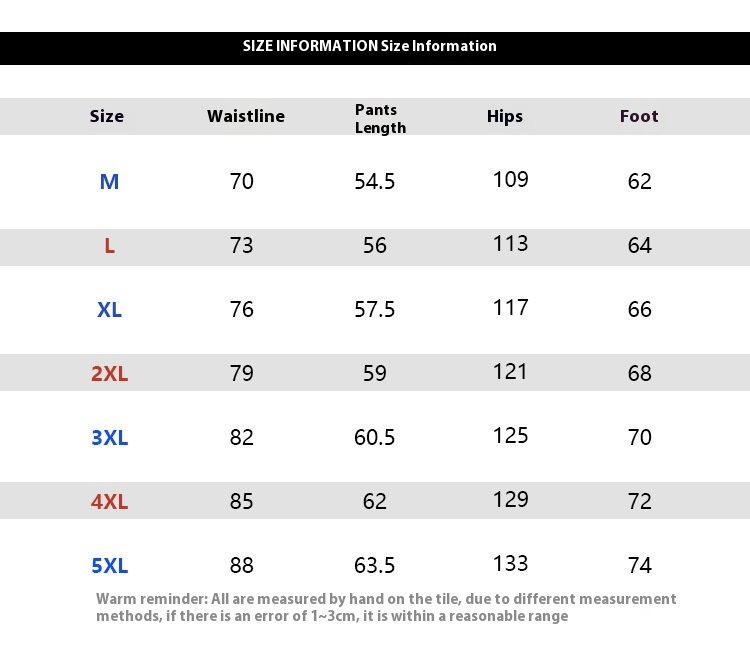
Task: Click the blue M size label
Action: click(109, 181)
